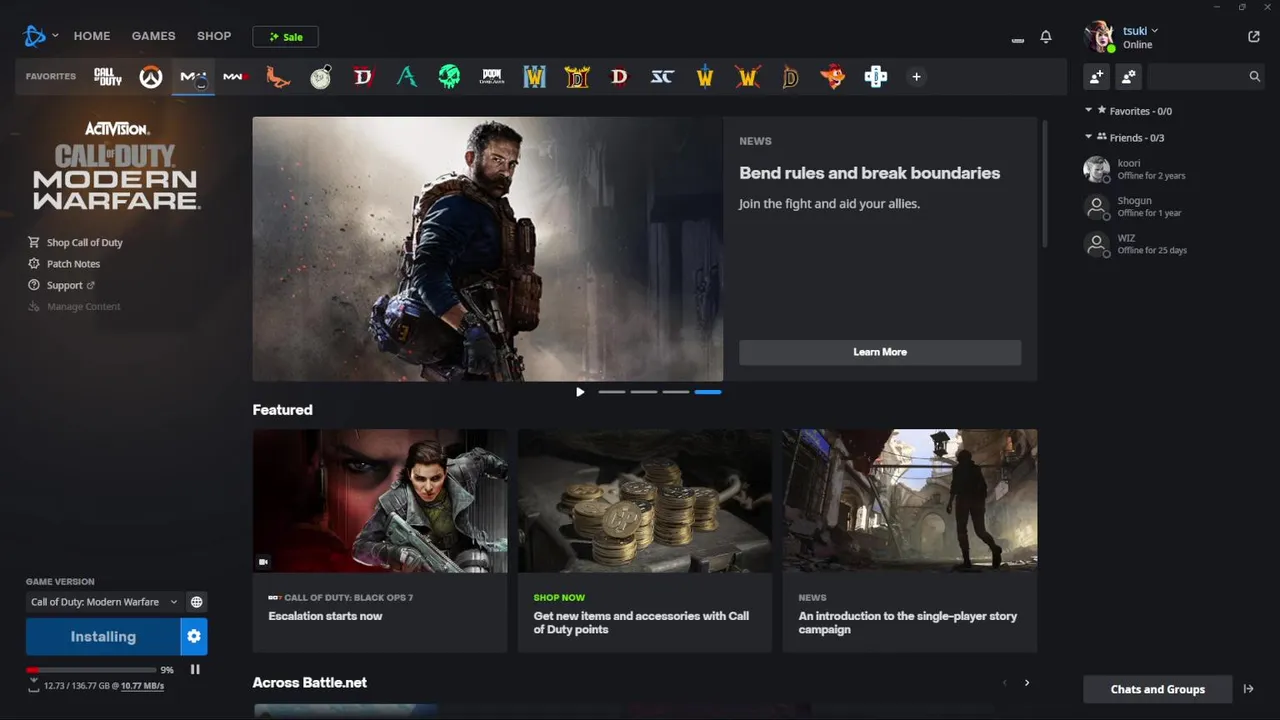1280x720 pixels.
Task: Open the single-player story campaign card
Action: click(910, 541)
